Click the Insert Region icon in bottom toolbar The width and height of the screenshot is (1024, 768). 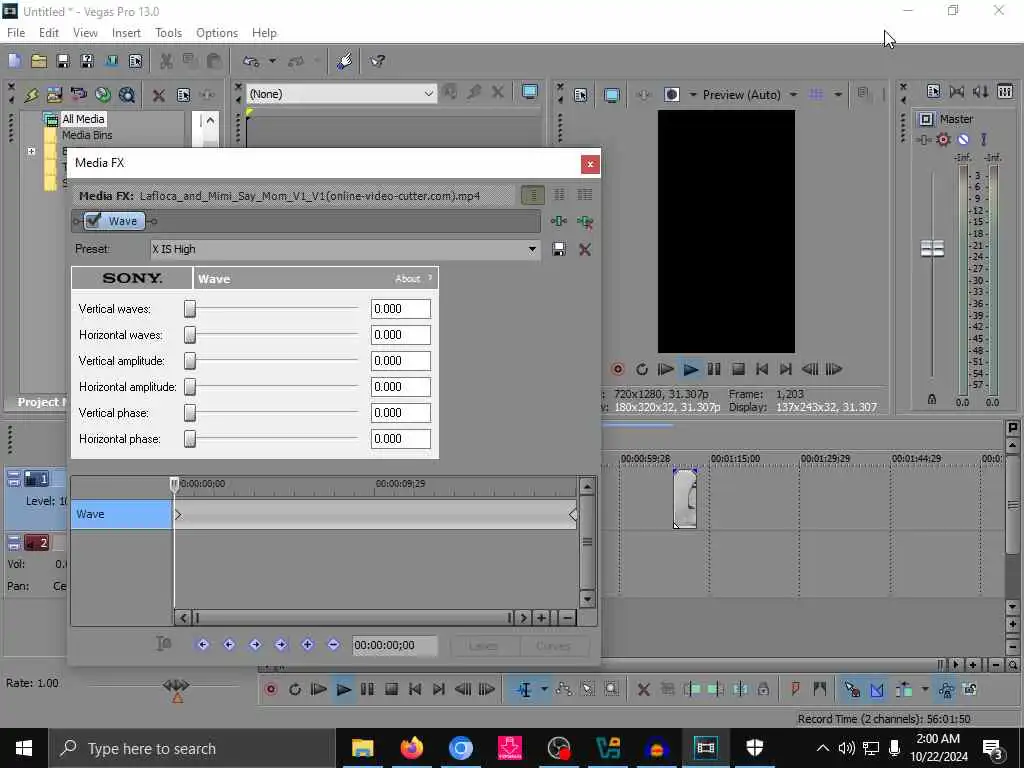820,689
